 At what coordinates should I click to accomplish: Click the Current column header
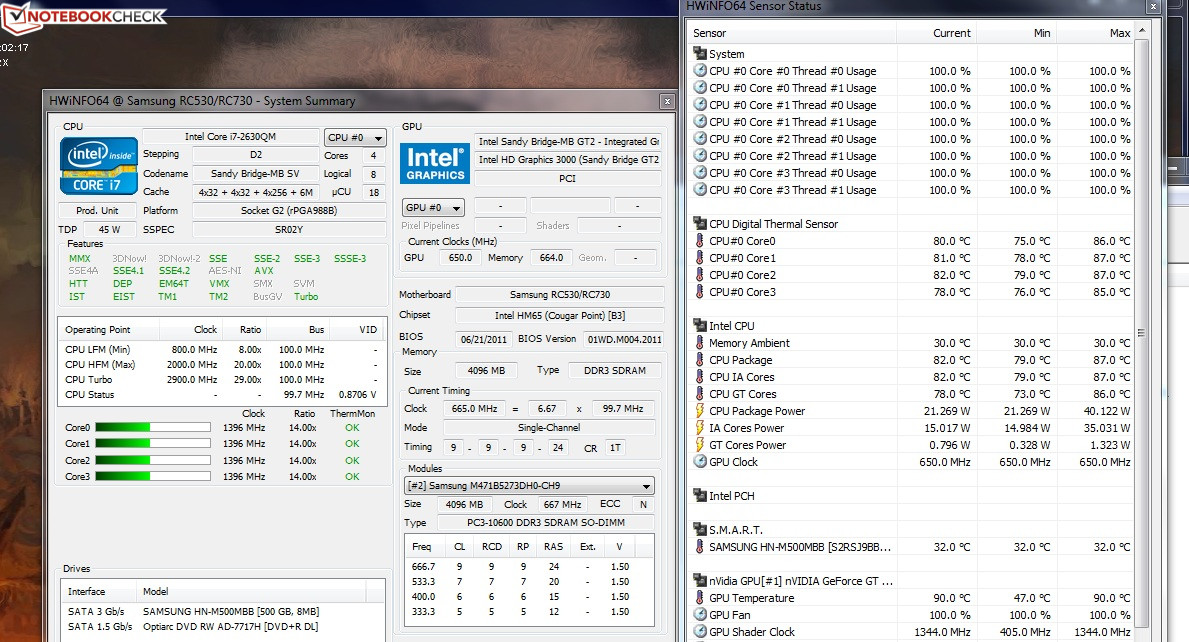point(936,33)
